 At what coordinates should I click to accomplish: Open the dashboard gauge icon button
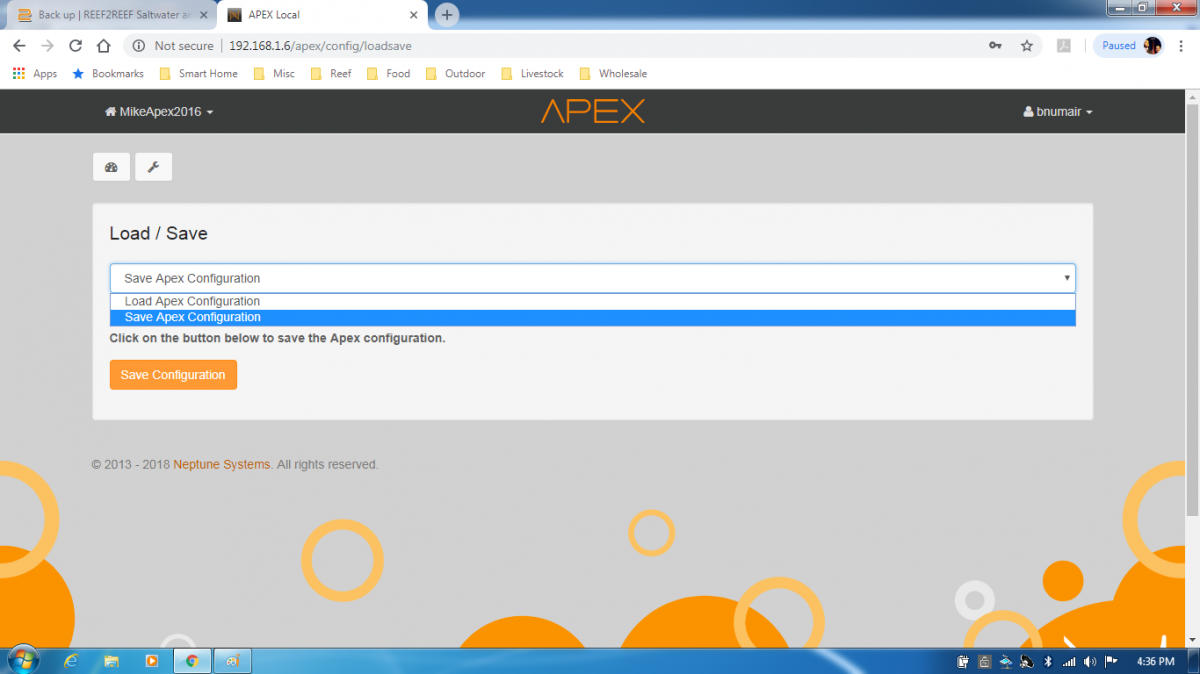[x=111, y=167]
